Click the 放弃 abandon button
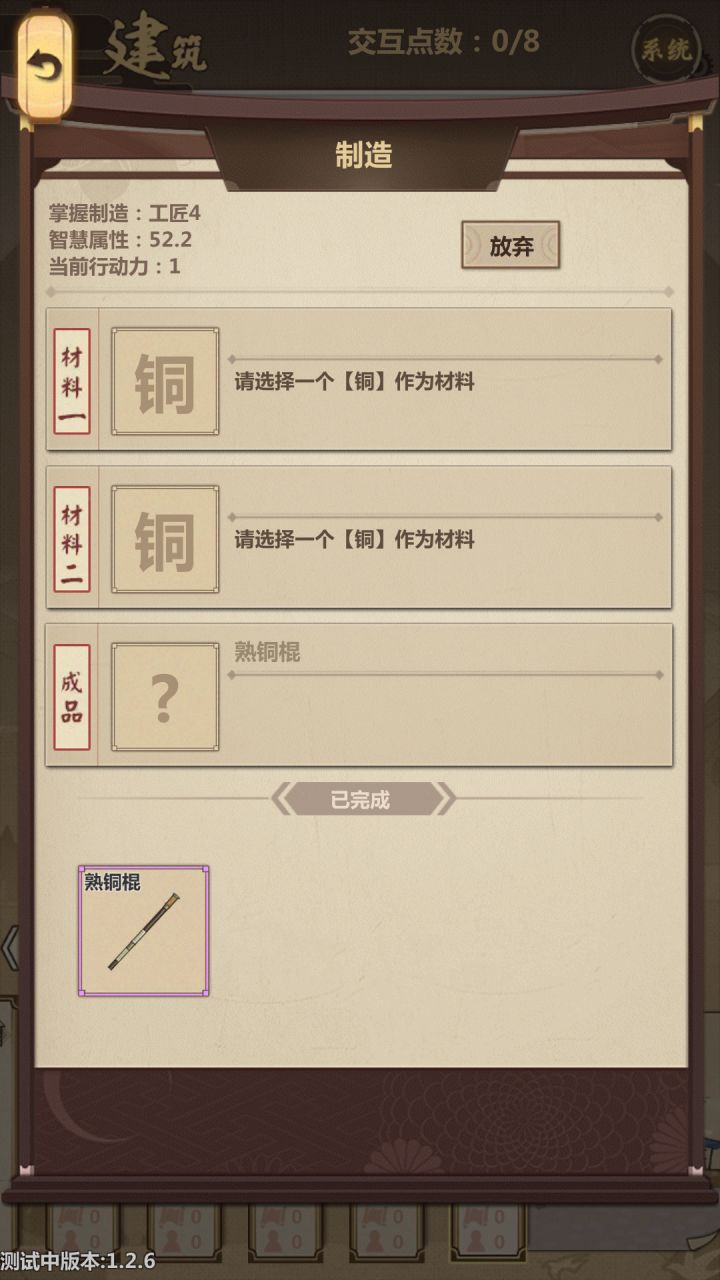This screenshot has width=720, height=1280. click(x=511, y=246)
